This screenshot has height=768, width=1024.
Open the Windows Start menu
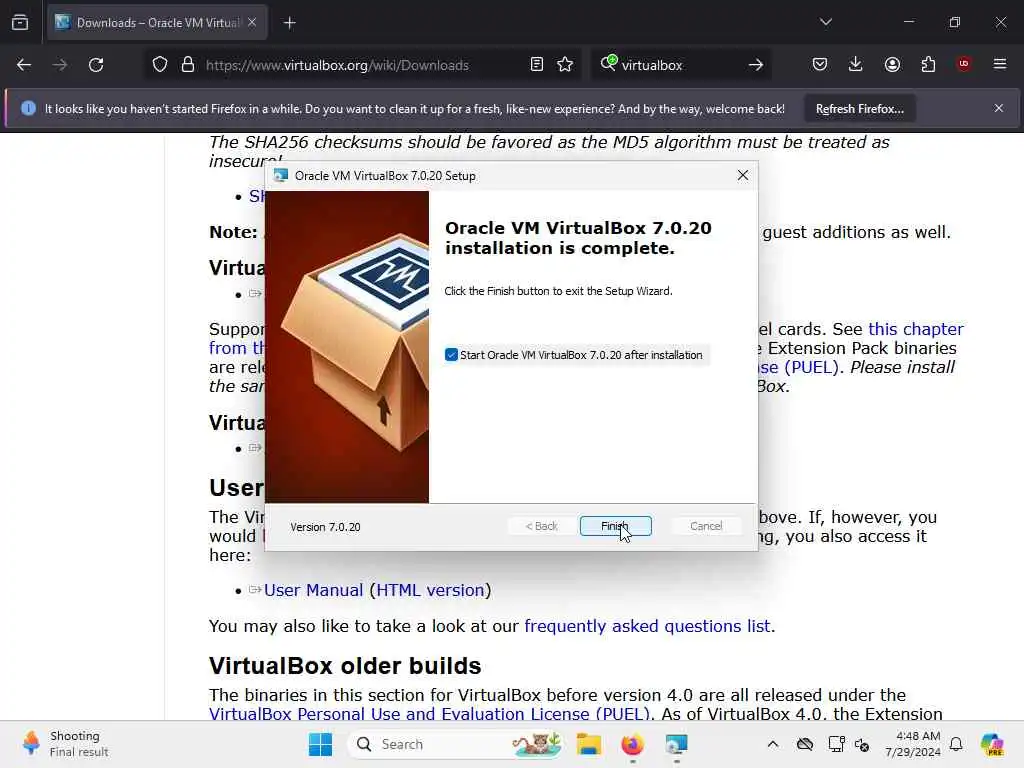point(321,744)
